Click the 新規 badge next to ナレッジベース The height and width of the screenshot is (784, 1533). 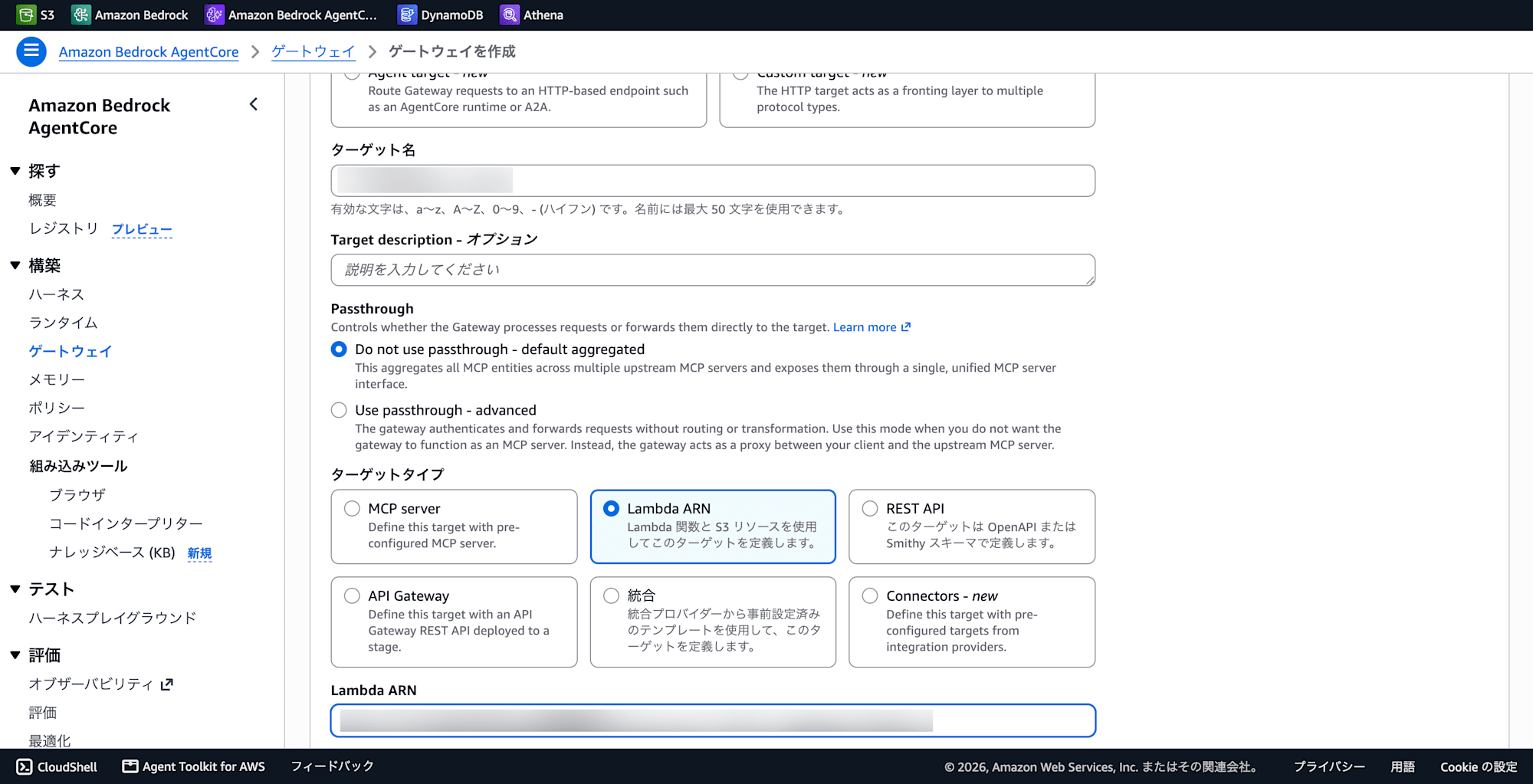[x=199, y=553]
